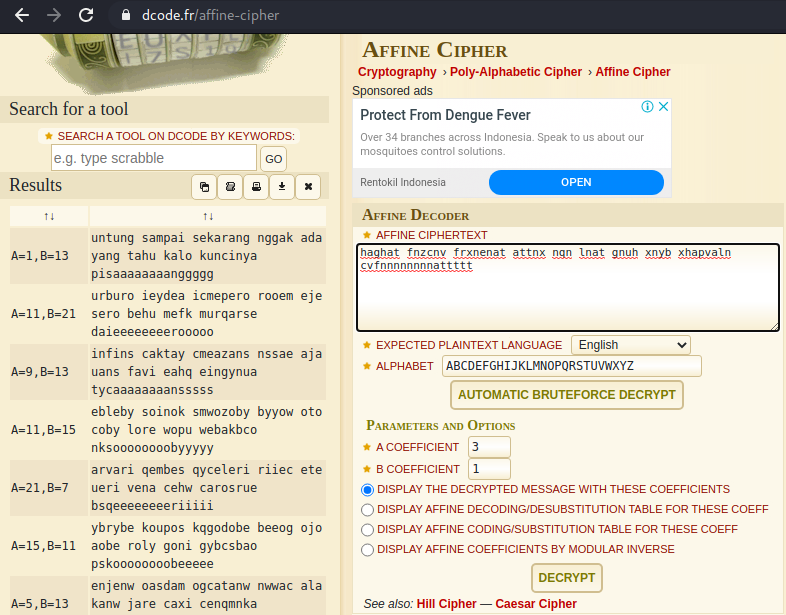Adjust the A coefficient number field
The width and height of the screenshot is (786, 615).
point(488,447)
